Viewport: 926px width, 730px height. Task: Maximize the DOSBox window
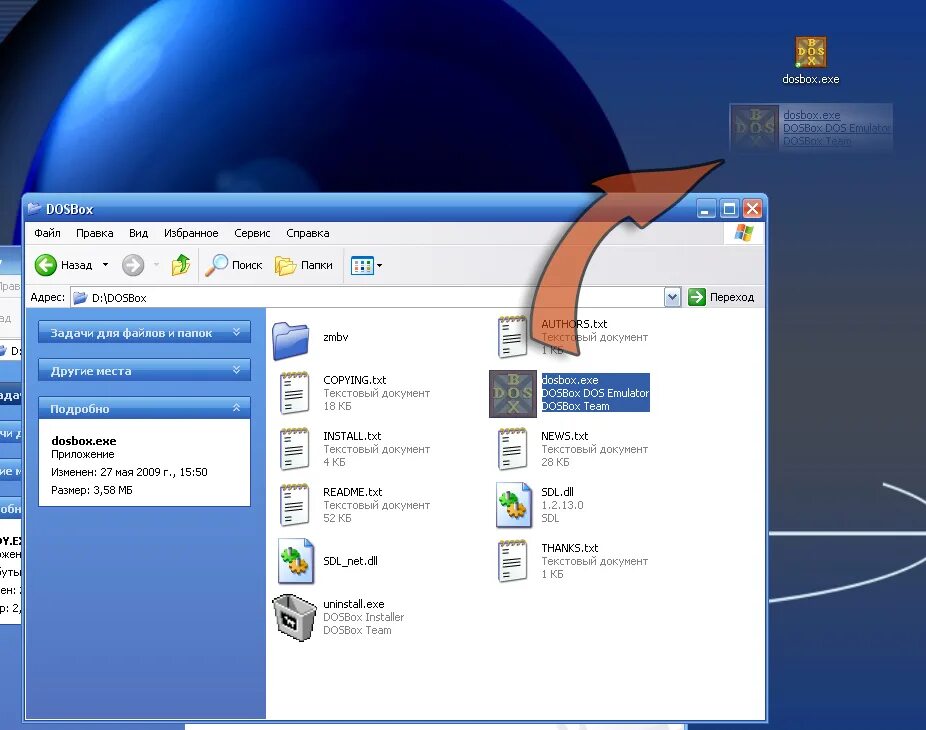point(729,208)
